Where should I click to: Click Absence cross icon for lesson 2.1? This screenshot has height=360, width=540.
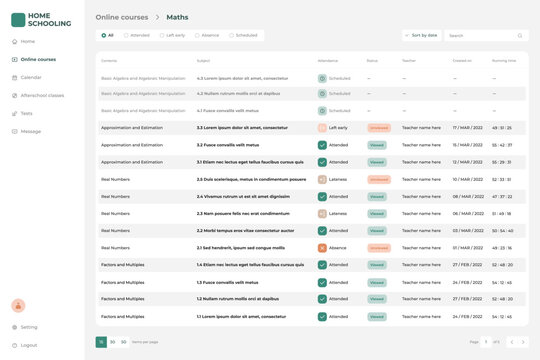click(x=322, y=248)
